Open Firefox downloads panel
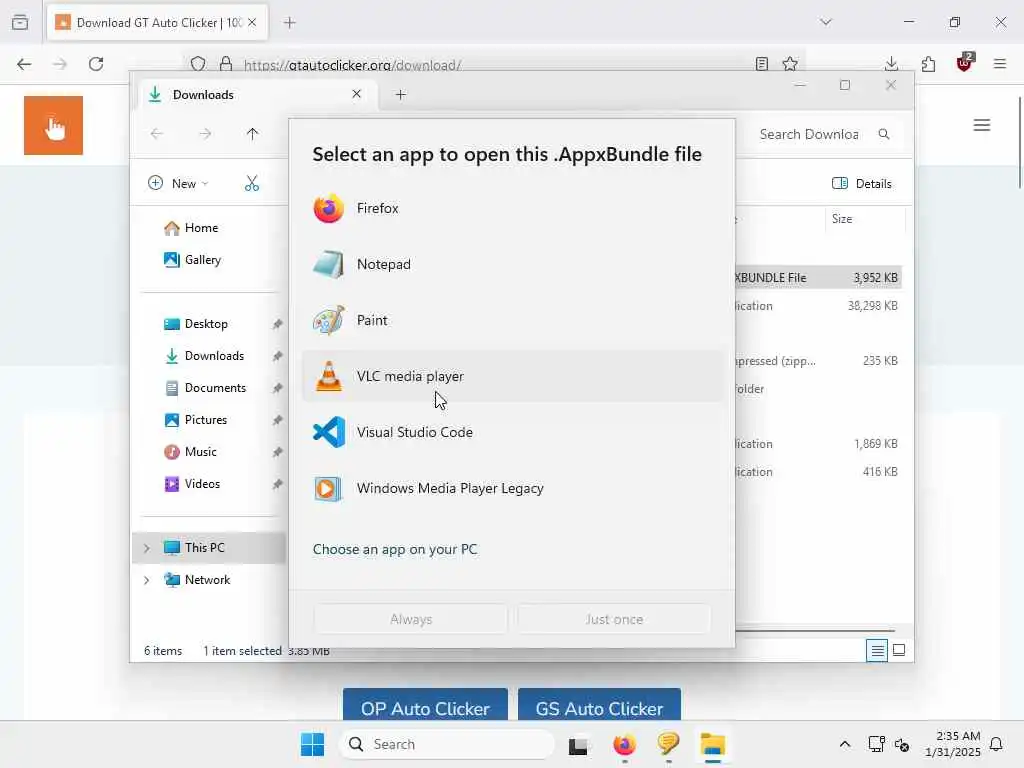The image size is (1024, 768). point(891,64)
